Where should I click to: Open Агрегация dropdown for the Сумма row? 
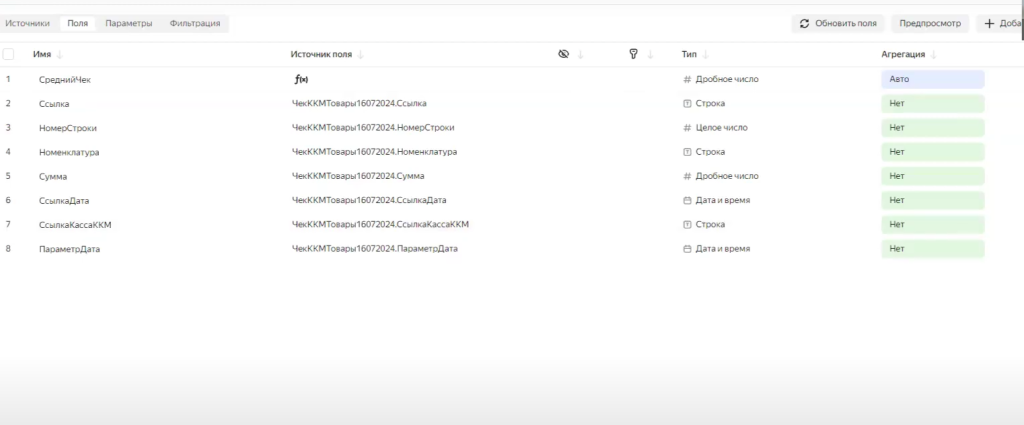pos(932,176)
